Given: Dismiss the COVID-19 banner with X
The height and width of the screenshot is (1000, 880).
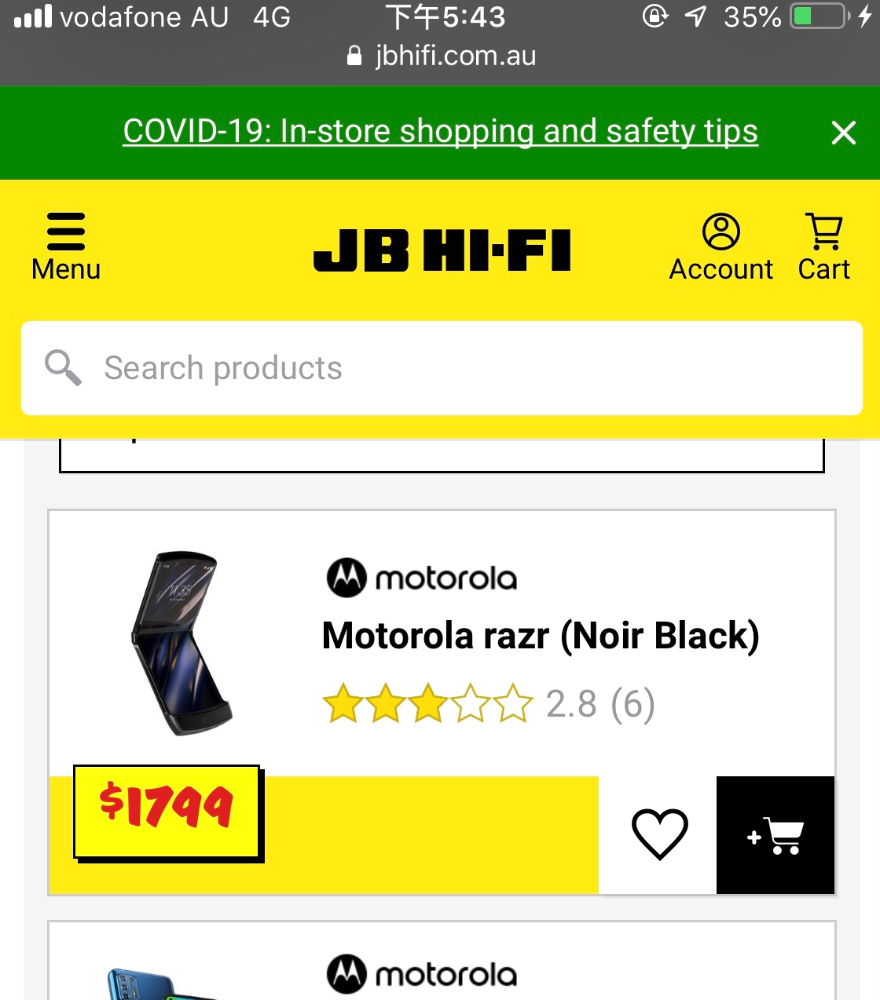Looking at the screenshot, I should click(x=843, y=133).
